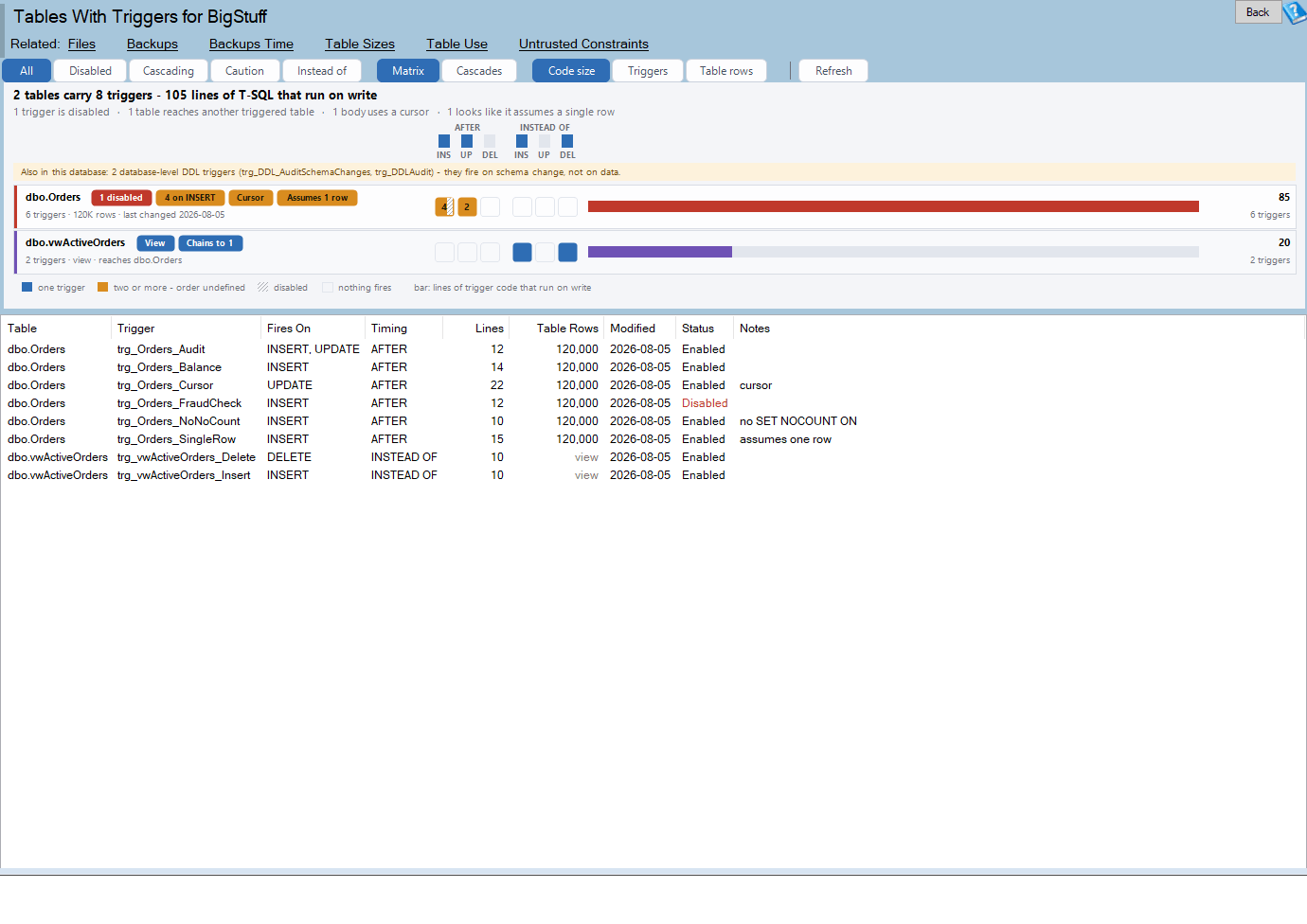Screen dimensions: 1307x924
Task: Click the orange 'two or more' legend square
Action: pyautogui.click(x=102, y=287)
